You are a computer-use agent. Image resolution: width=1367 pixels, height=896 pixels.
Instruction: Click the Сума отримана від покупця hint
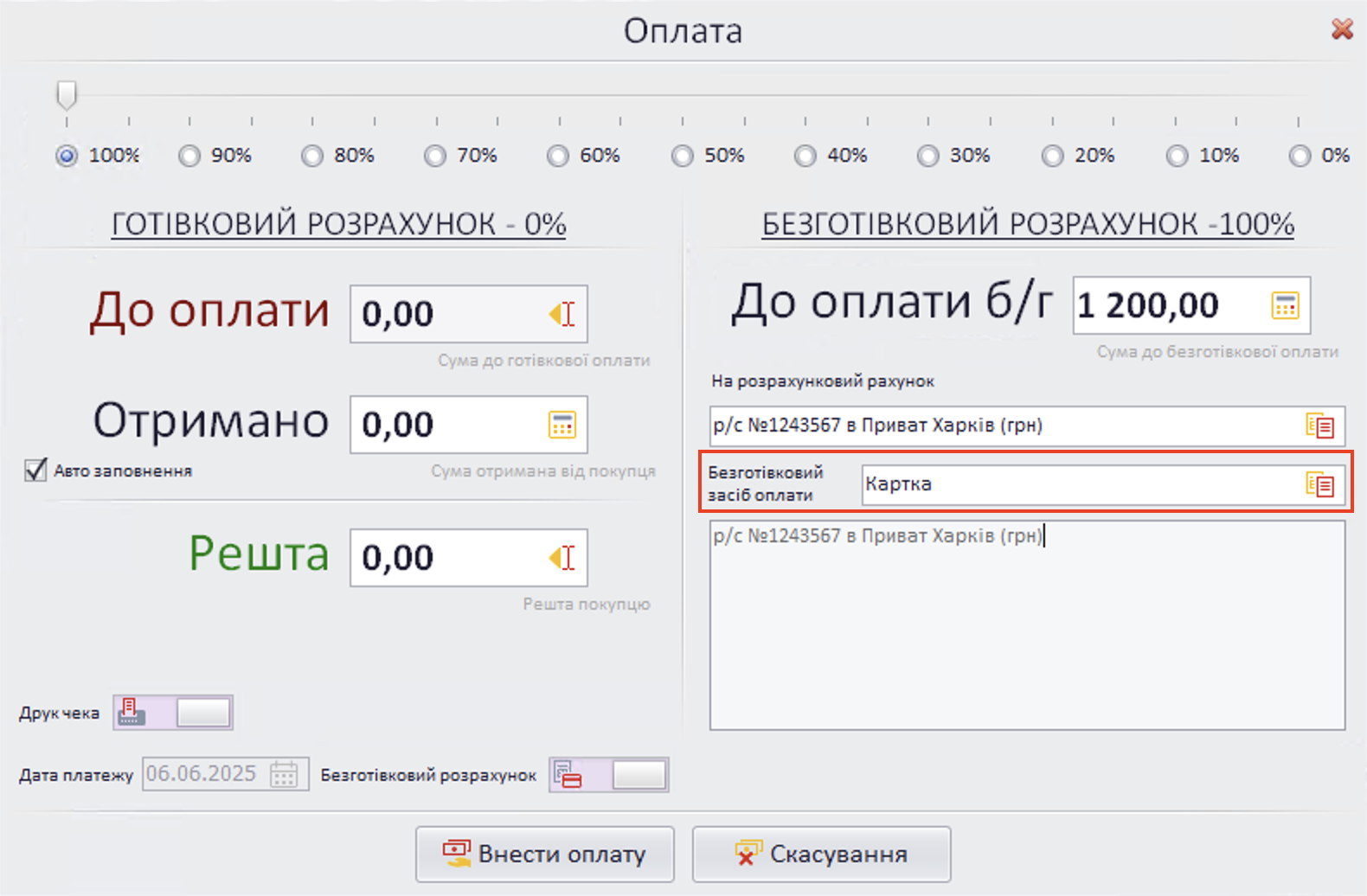(543, 471)
